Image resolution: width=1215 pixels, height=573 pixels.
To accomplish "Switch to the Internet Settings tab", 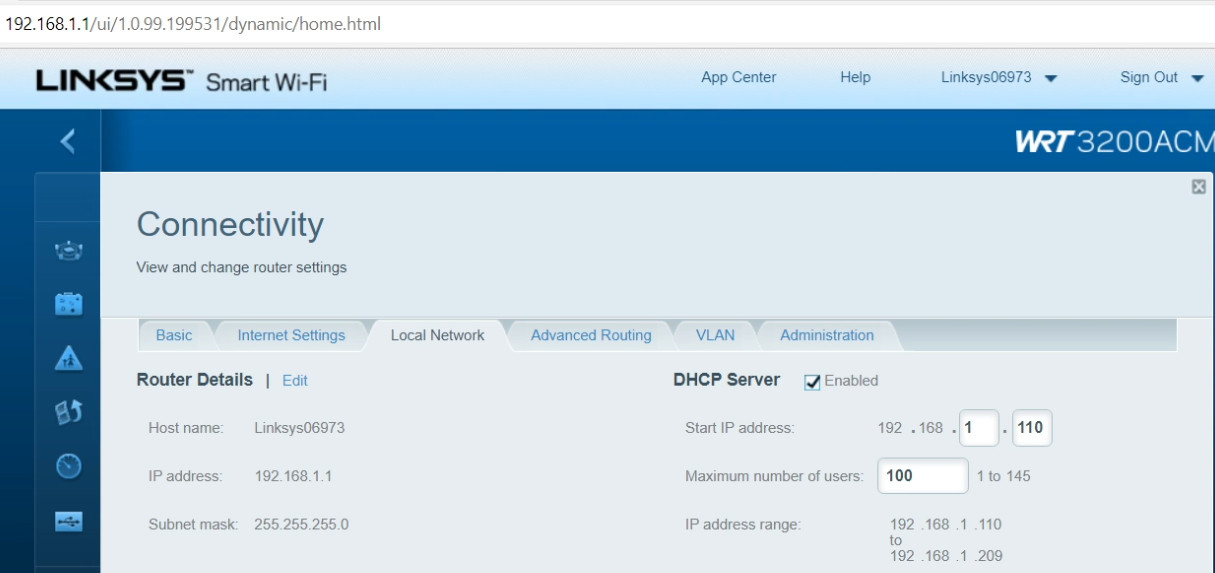I will [291, 336].
